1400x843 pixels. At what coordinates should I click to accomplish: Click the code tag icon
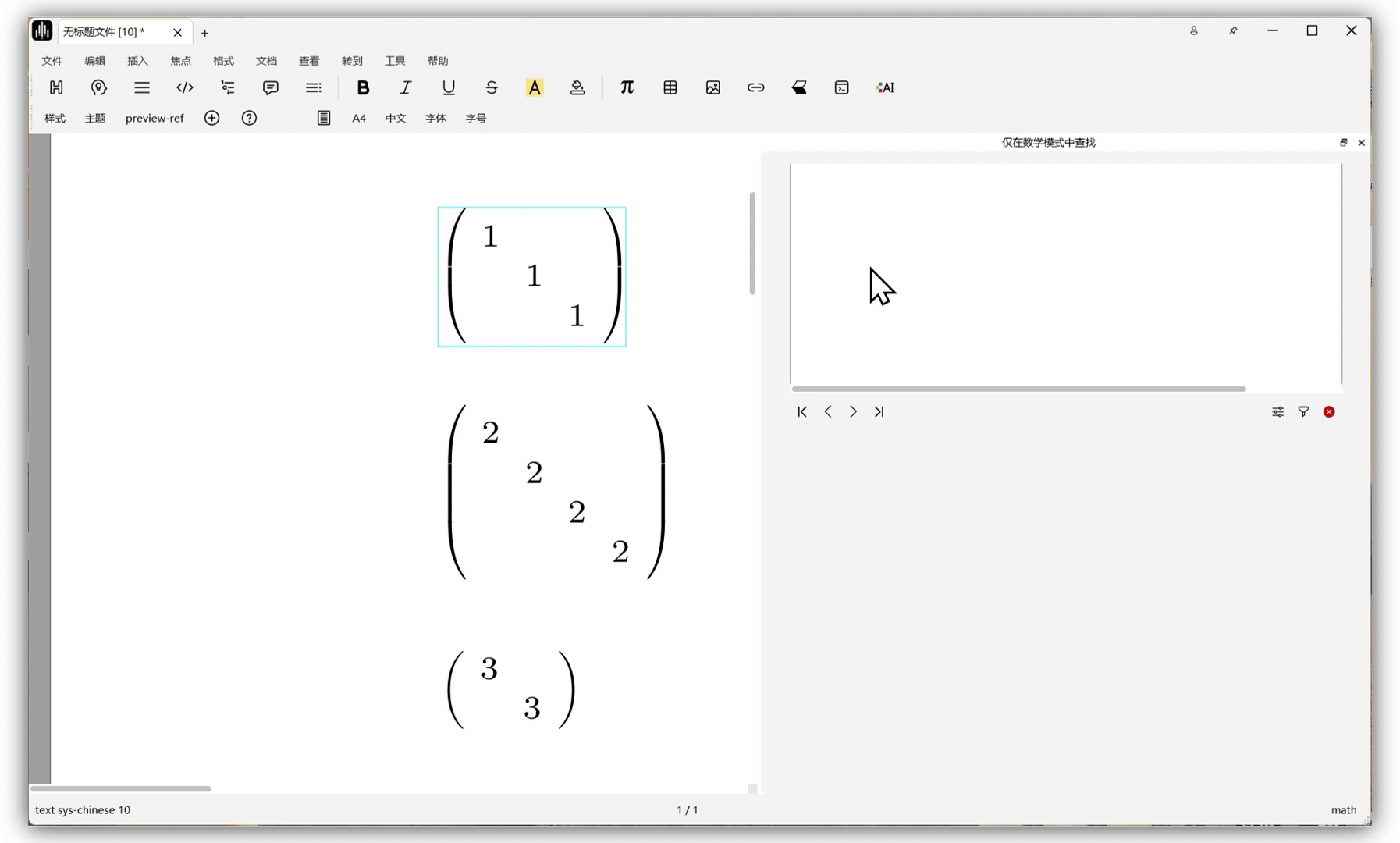[x=184, y=87]
